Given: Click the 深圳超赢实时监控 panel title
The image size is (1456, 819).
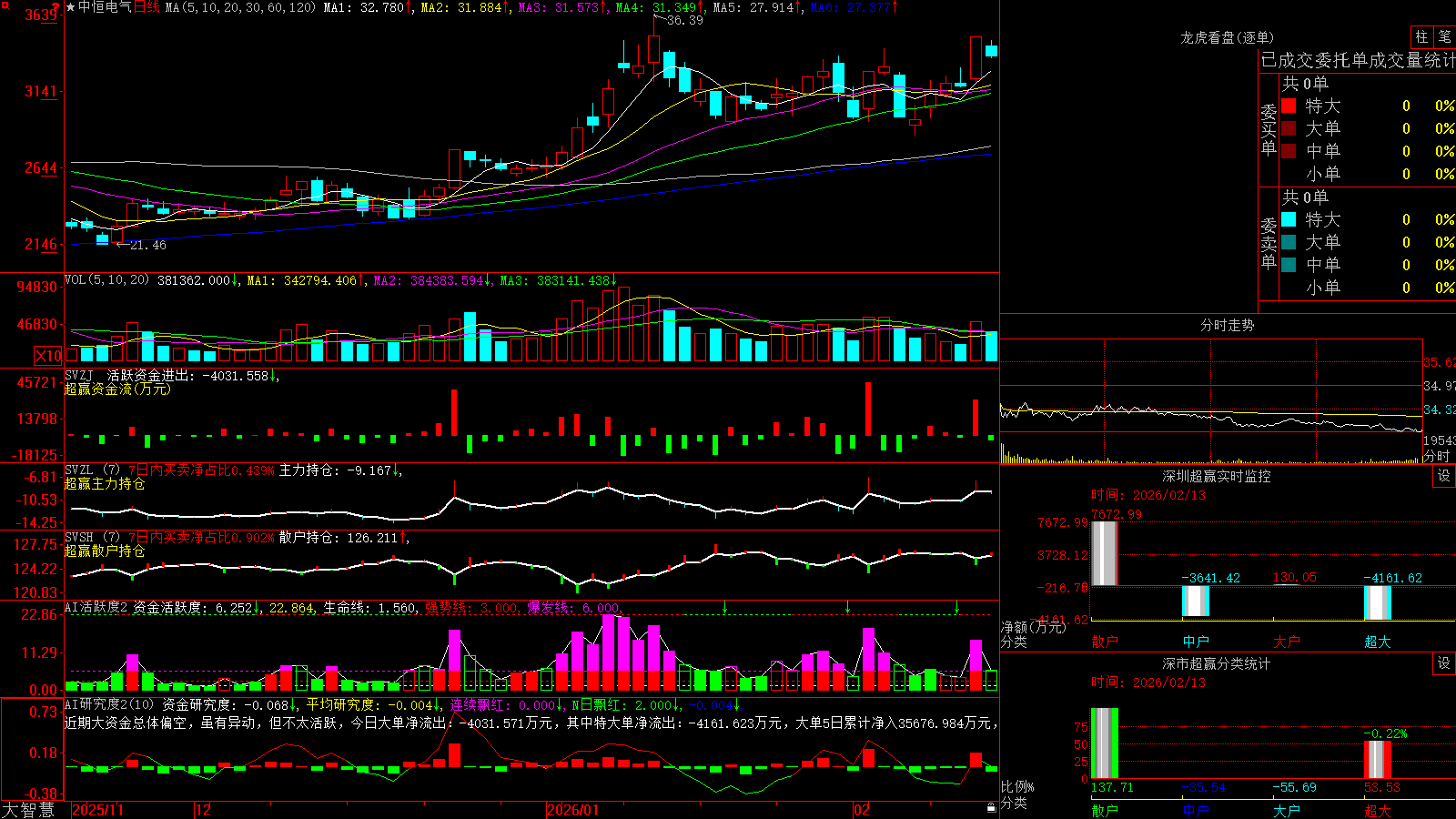Looking at the screenshot, I should point(1216,476).
